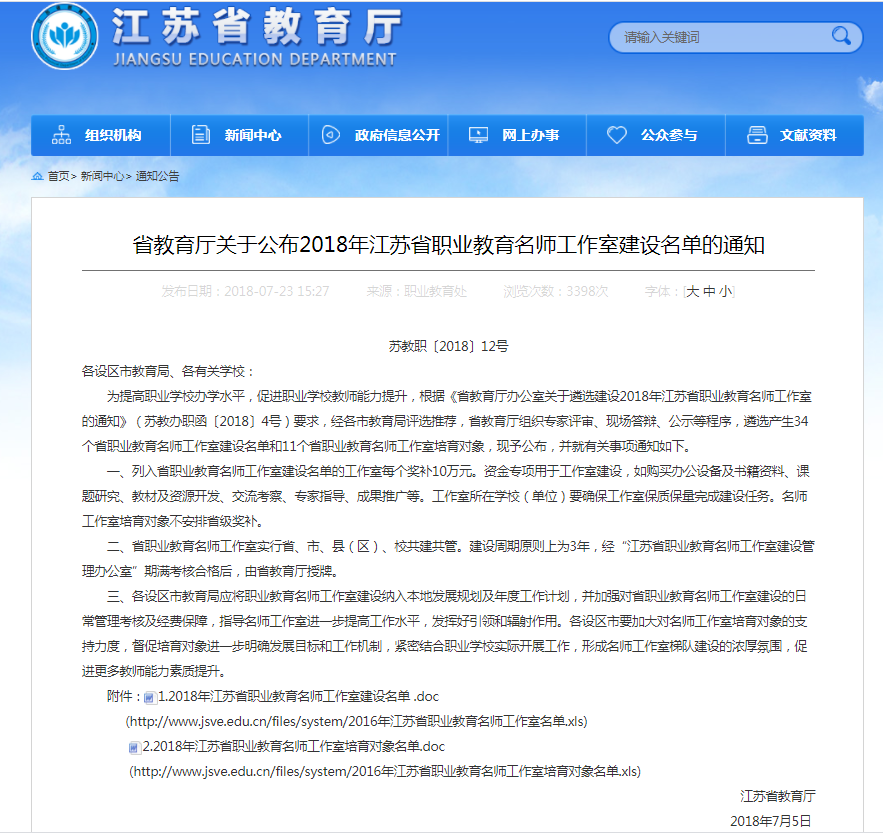Click the magnifier search icon
This screenshot has width=883, height=837.
(841, 37)
